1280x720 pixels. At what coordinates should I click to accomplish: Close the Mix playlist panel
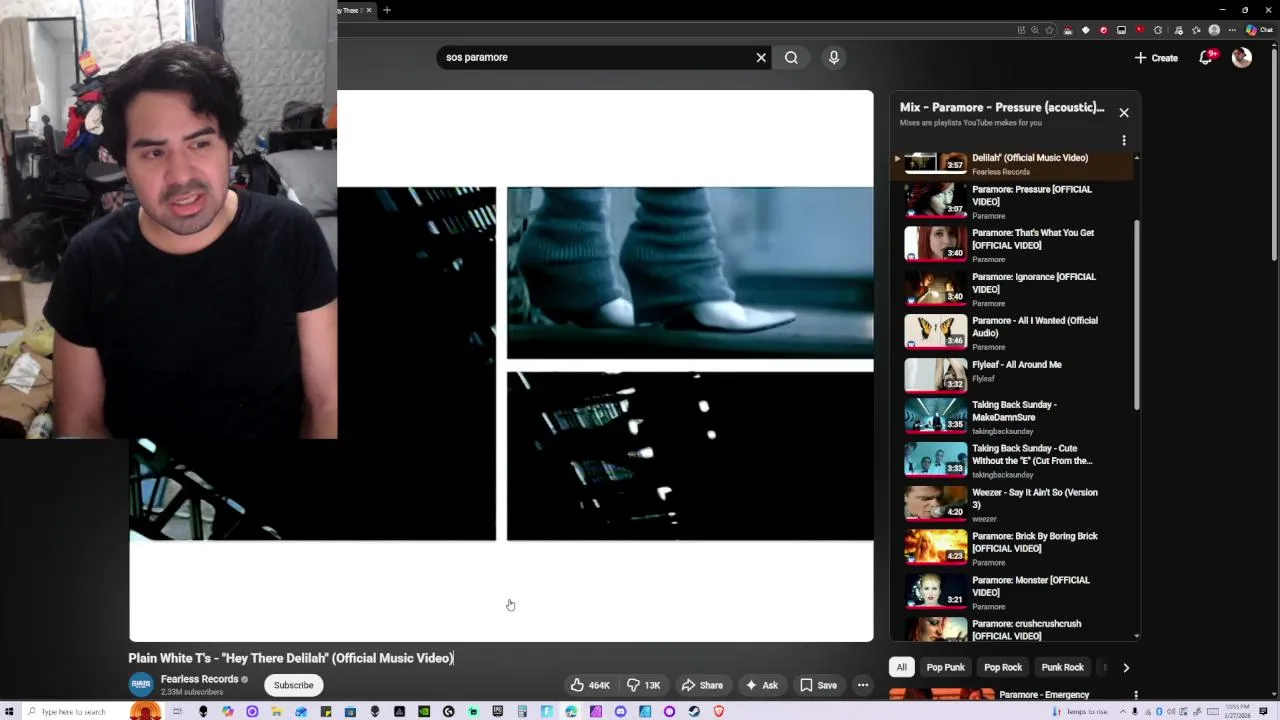[1124, 112]
